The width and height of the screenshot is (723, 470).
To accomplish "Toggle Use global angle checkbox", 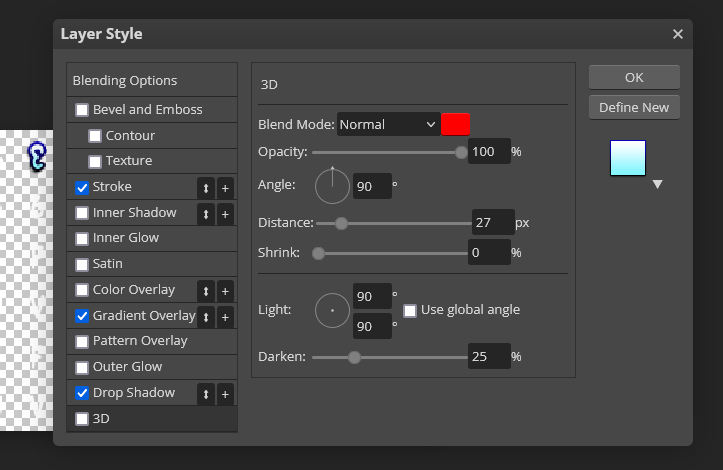I will pyautogui.click(x=410, y=310).
